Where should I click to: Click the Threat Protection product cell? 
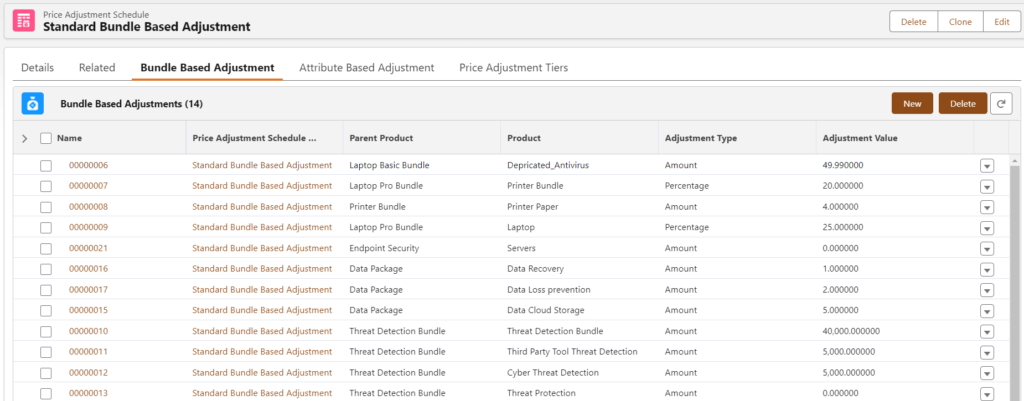point(541,393)
